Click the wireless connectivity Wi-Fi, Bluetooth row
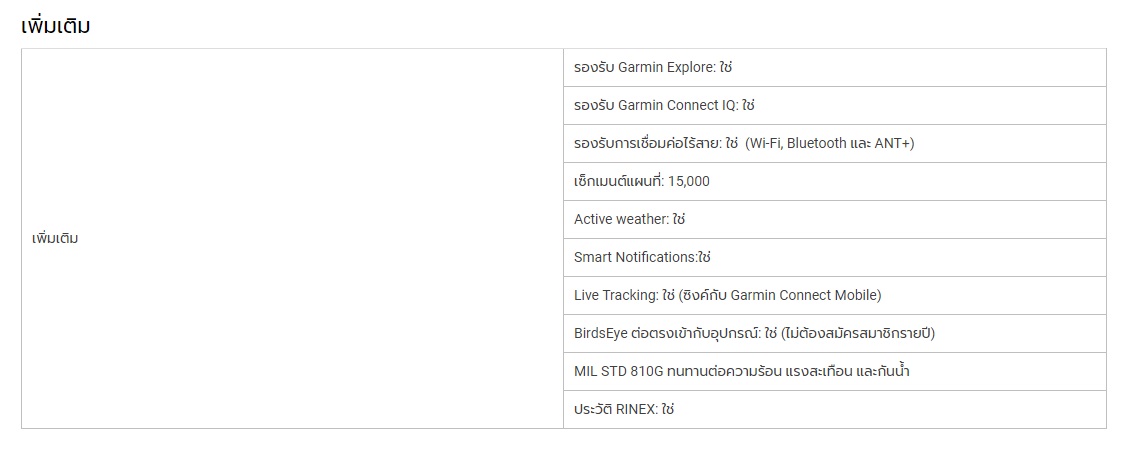The height and width of the screenshot is (452, 1124). coord(834,143)
